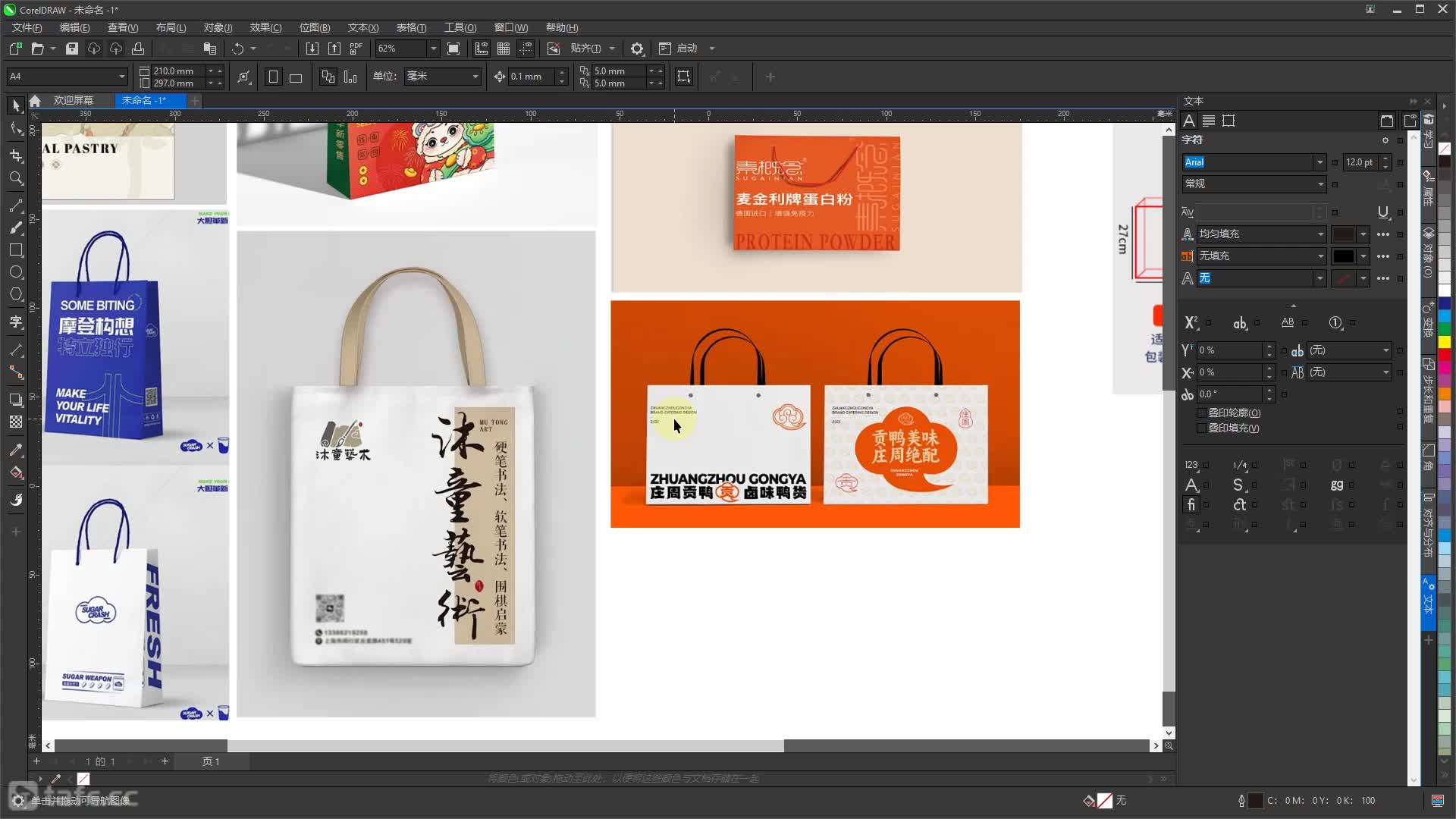This screenshot has height=819, width=1456.
Task: Toggle guidelines display
Action: tap(526, 49)
